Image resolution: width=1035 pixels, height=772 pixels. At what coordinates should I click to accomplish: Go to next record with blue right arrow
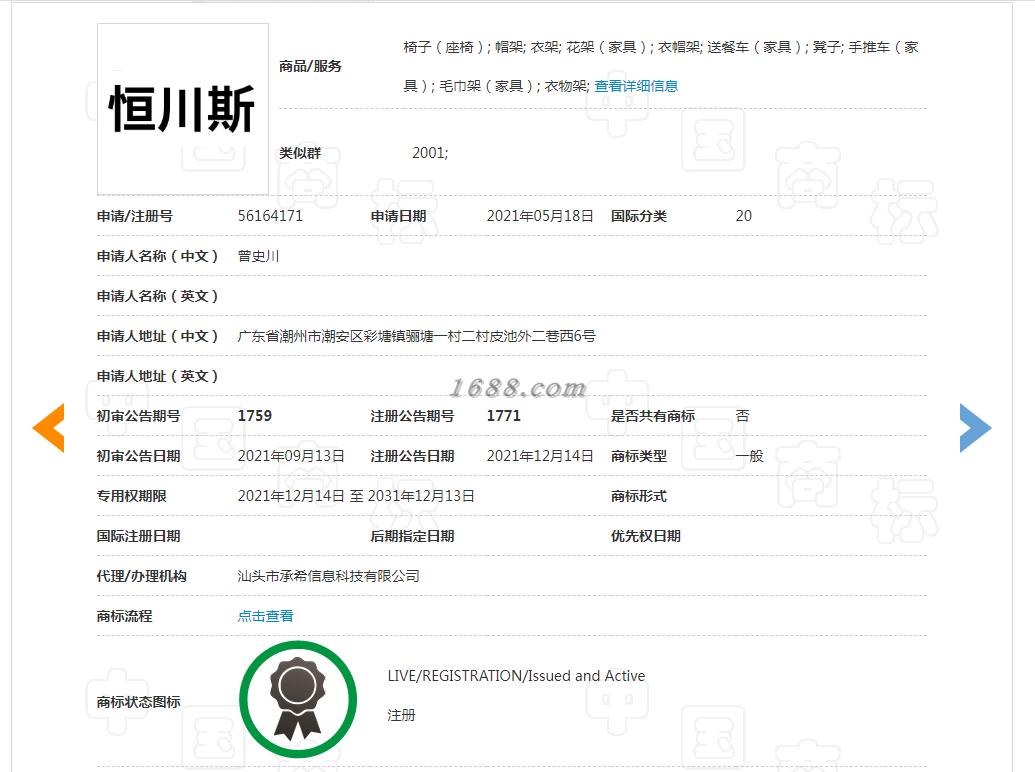point(975,428)
